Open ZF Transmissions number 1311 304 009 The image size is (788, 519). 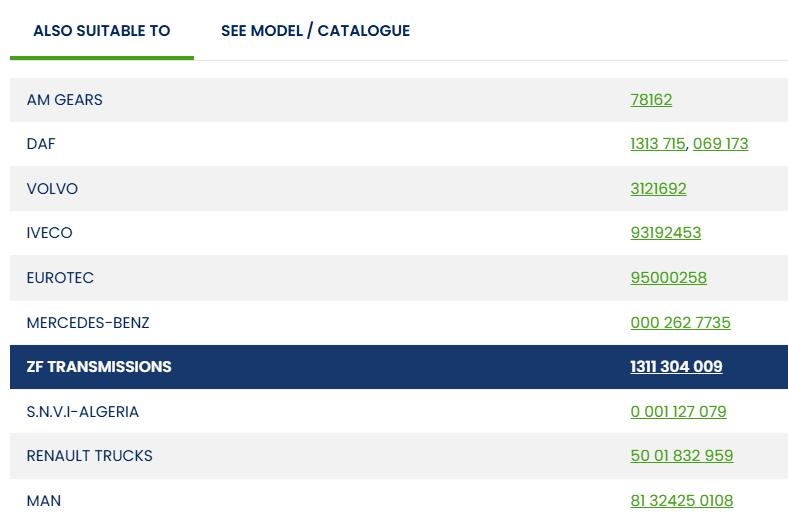point(676,367)
